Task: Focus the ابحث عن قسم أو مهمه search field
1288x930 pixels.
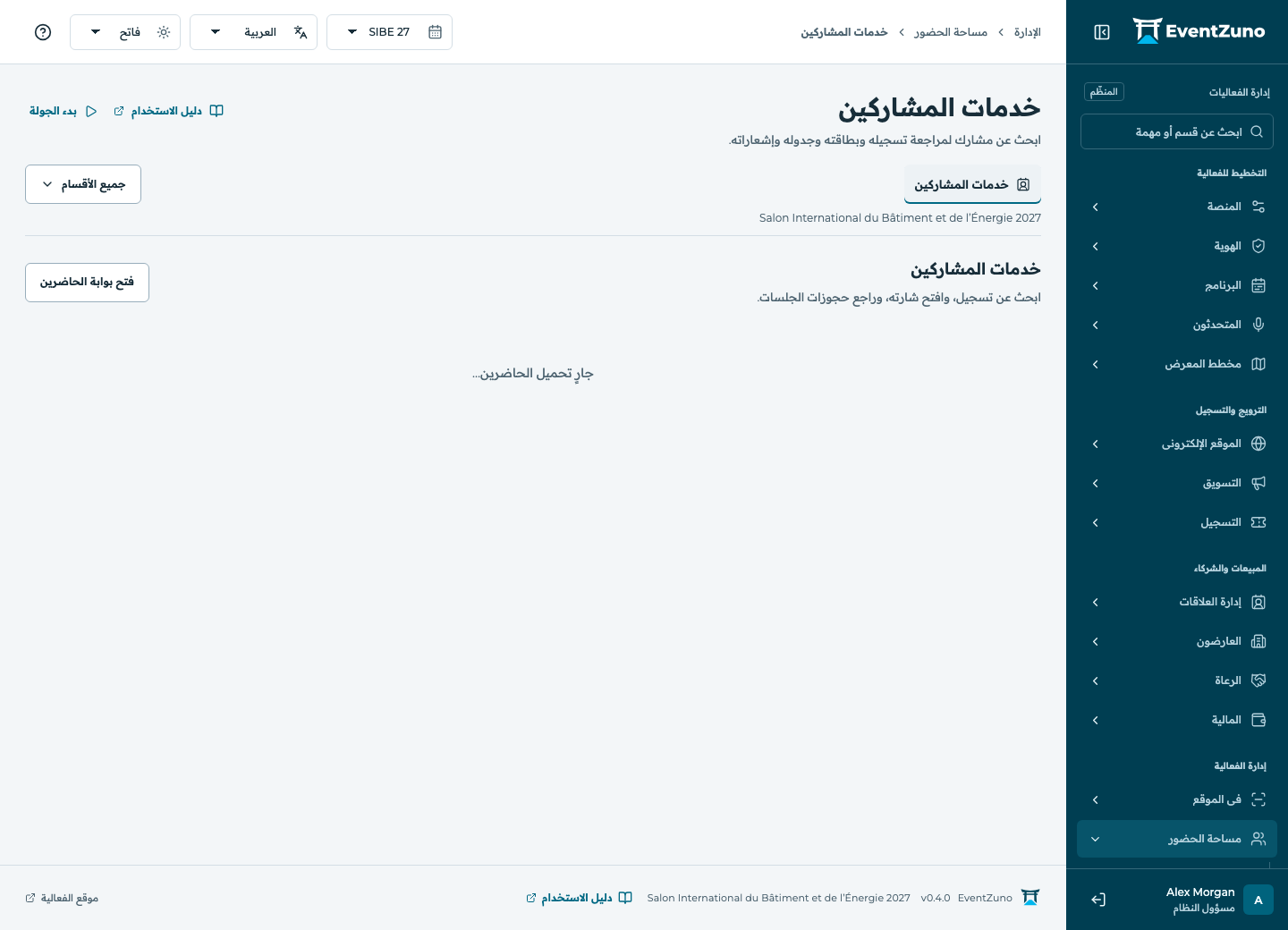Action: pos(1177,131)
